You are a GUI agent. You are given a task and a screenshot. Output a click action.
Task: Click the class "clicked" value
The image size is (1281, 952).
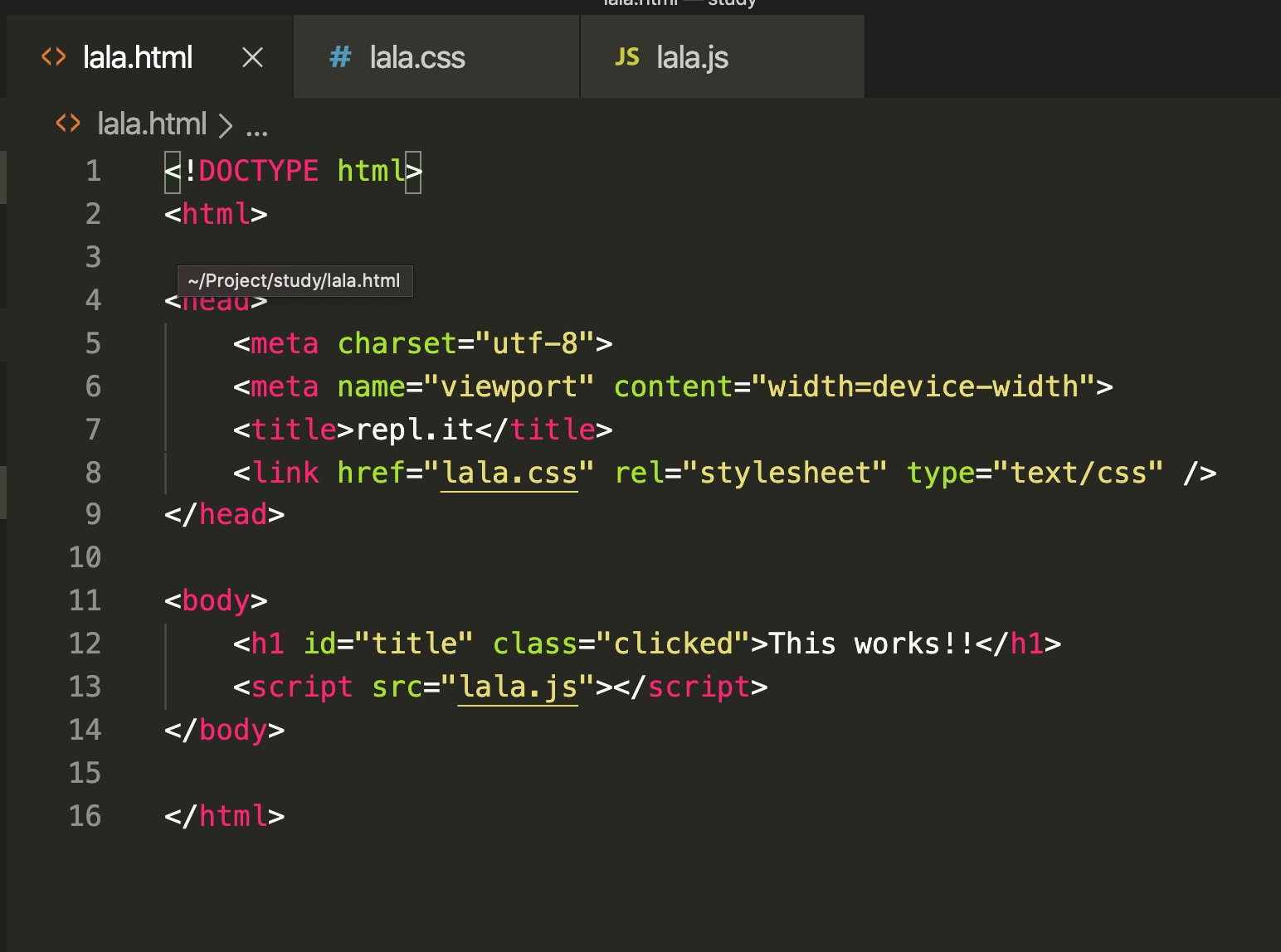click(x=673, y=644)
